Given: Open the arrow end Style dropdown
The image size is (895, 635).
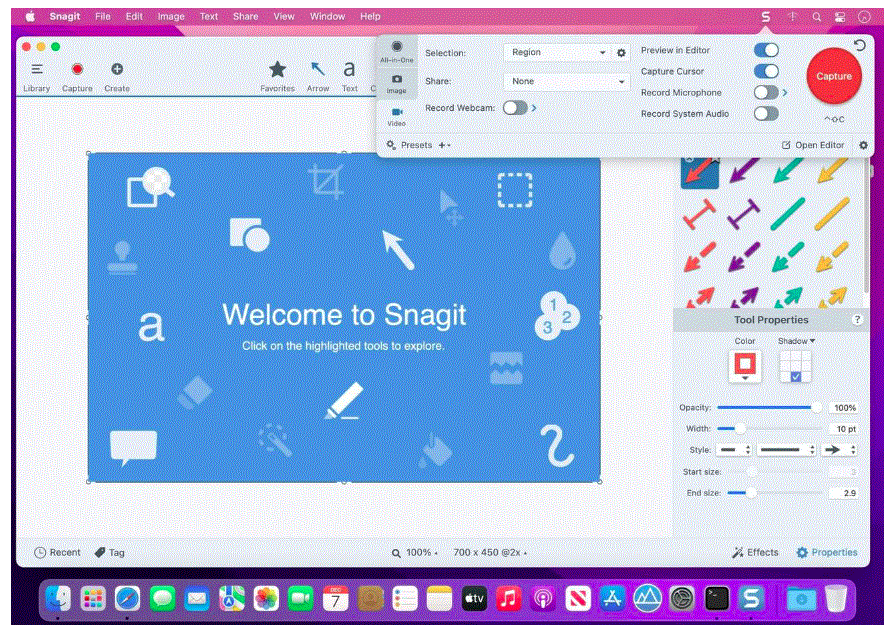Looking at the screenshot, I should click(x=839, y=450).
